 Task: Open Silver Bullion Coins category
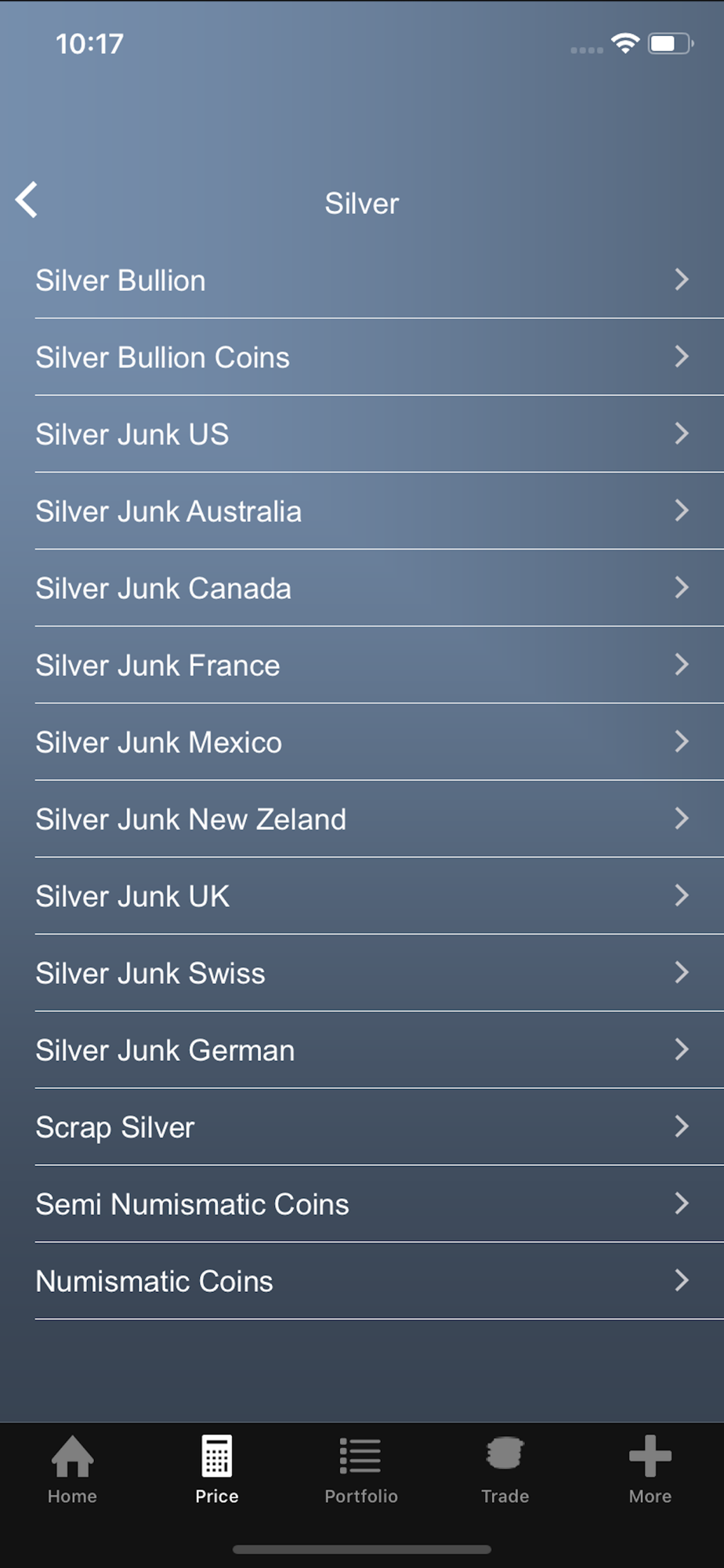point(163,358)
